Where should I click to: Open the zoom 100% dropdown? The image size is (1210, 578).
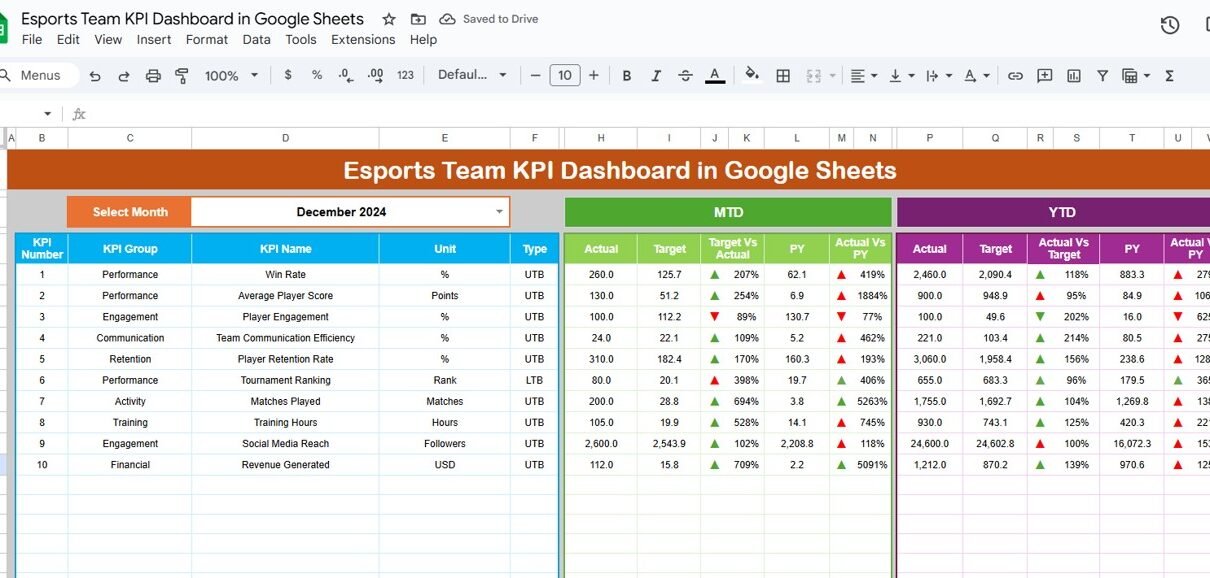(x=231, y=75)
